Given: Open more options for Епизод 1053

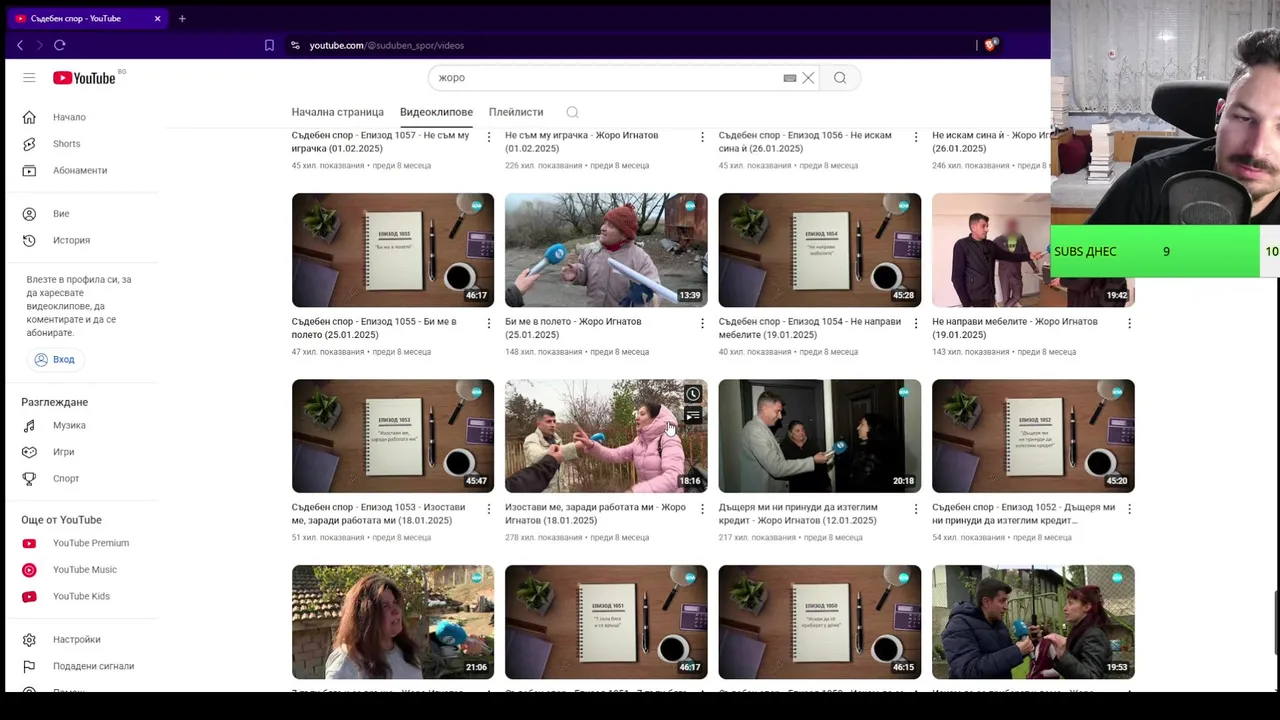Looking at the screenshot, I should pyautogui.click(x=488, y=509).
